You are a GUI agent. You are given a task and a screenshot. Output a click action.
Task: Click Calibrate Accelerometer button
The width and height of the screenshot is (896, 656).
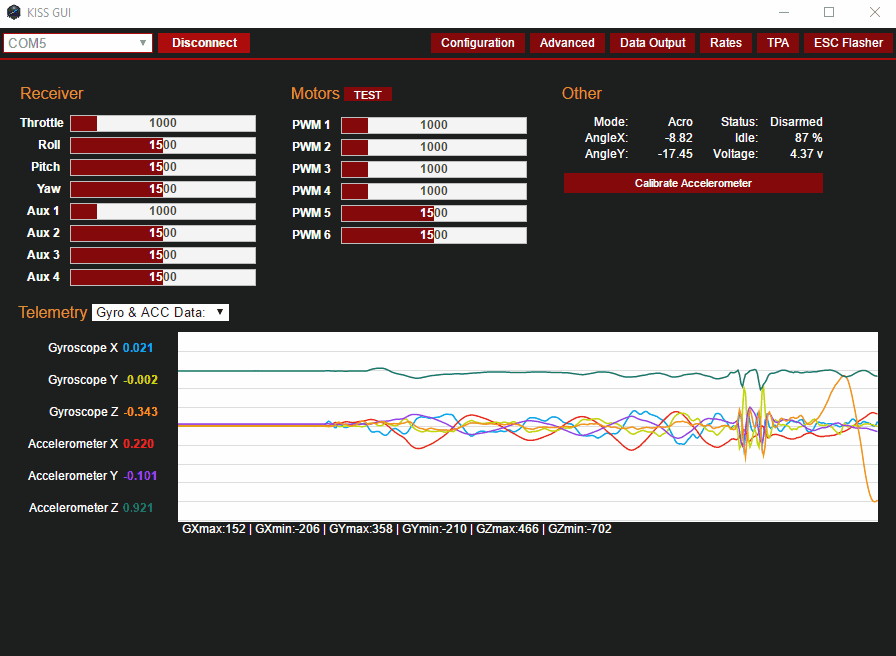693,183
